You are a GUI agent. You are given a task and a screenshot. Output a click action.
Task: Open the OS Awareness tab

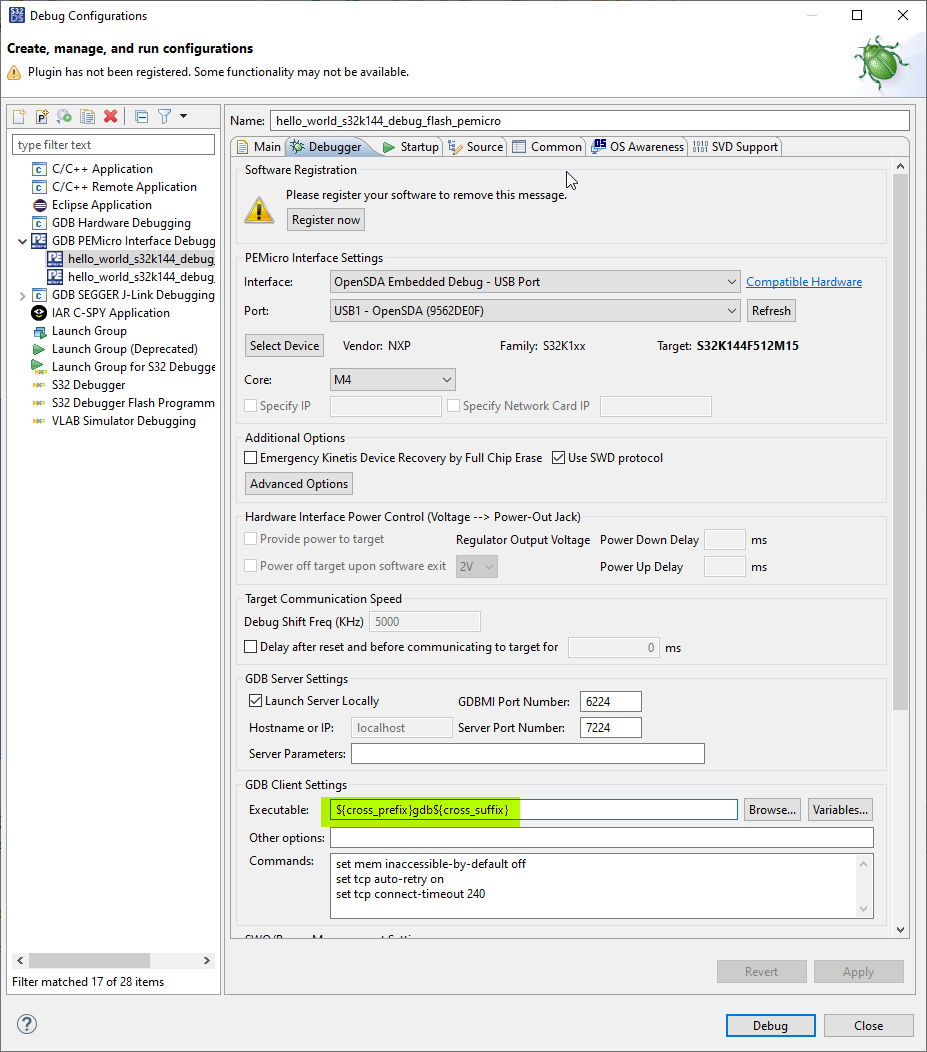(x=638, y=146)
